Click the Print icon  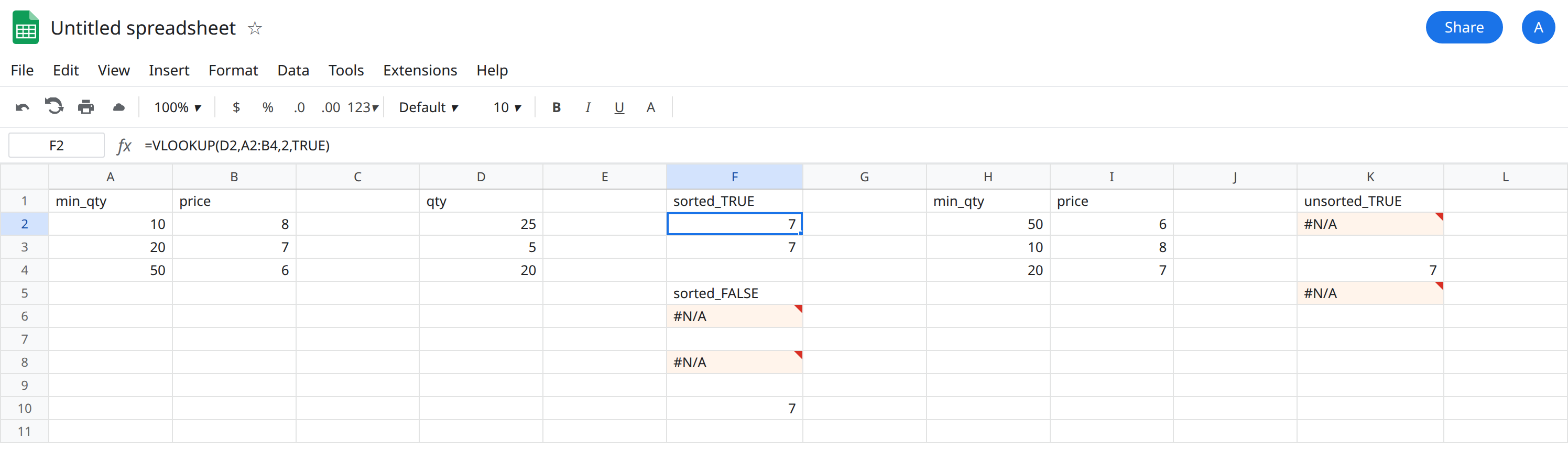pyautogui.click(x=86, y=107)
